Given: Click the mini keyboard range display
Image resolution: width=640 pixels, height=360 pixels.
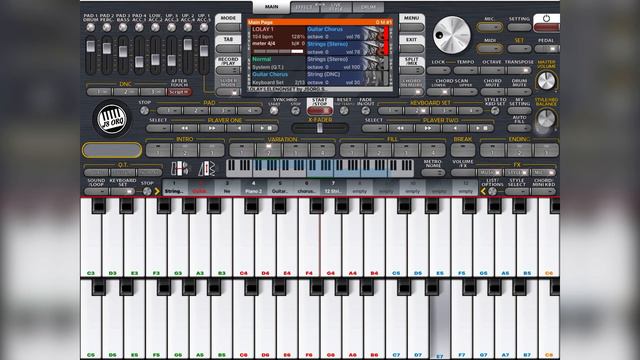Looking at the screenshot, I should coord(320,168).
